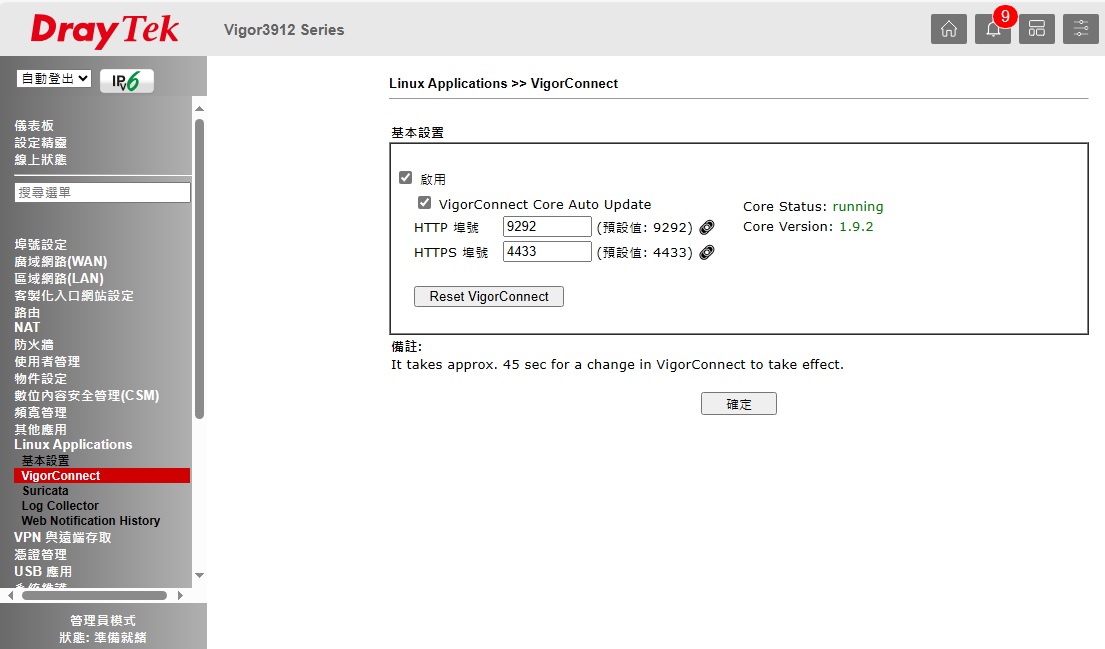The height and width of the screenshot is (649, 1105).
Task: Select Log Collector menu item
Action: click(60, 506)
